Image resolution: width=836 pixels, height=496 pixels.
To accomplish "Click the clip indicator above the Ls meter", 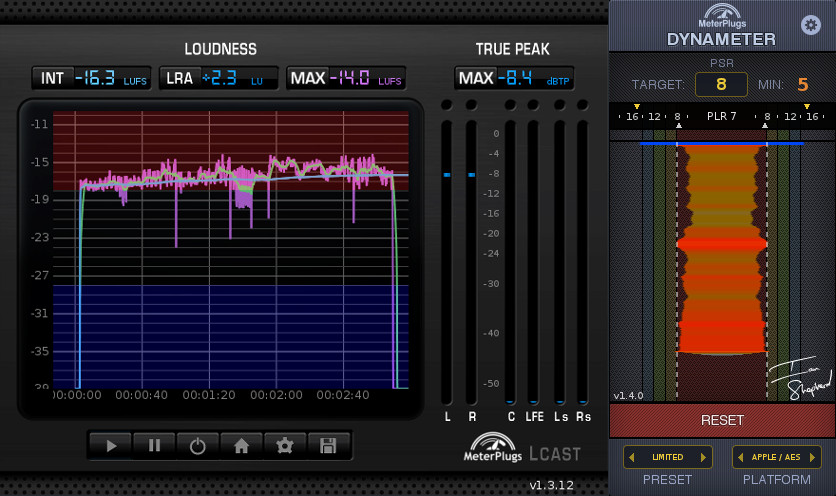I will [559, 105].
